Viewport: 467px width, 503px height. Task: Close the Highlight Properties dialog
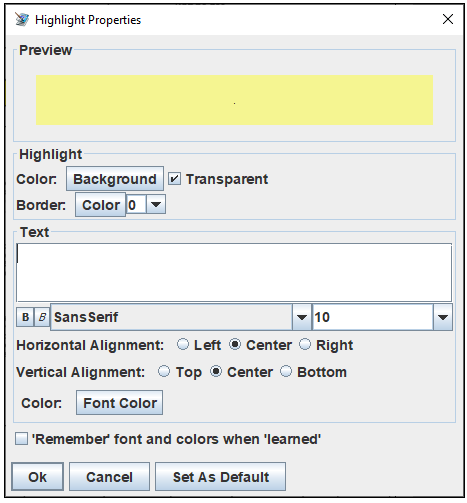[448, 19]
